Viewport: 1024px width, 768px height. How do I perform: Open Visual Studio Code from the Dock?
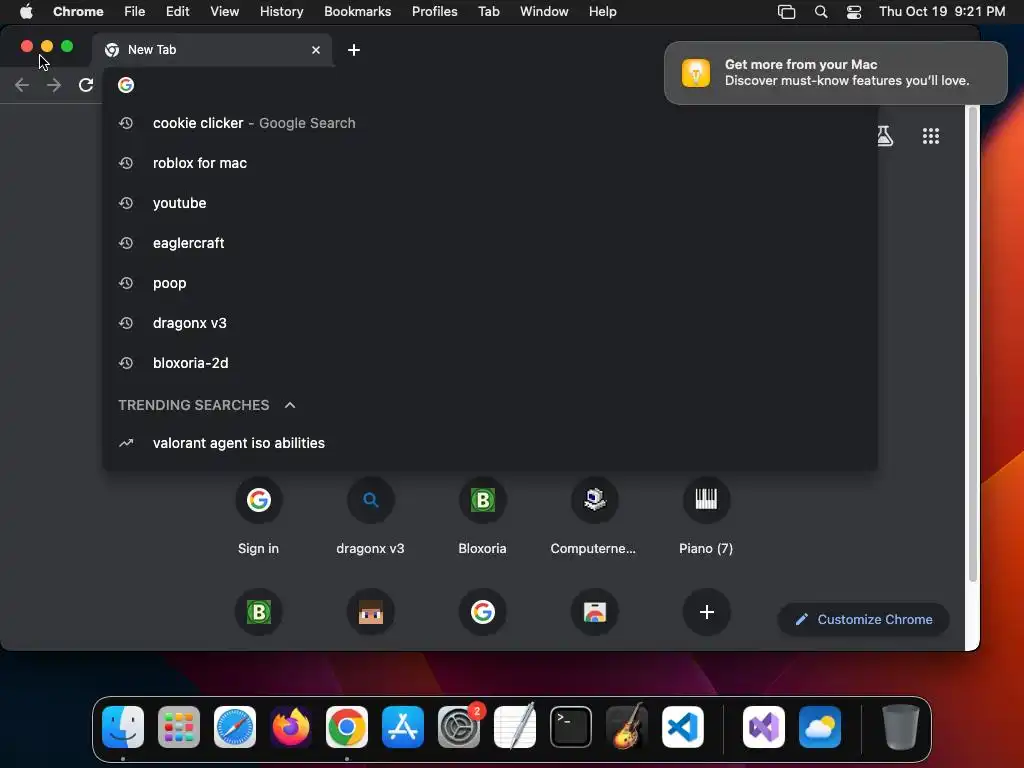pos(683,727)
